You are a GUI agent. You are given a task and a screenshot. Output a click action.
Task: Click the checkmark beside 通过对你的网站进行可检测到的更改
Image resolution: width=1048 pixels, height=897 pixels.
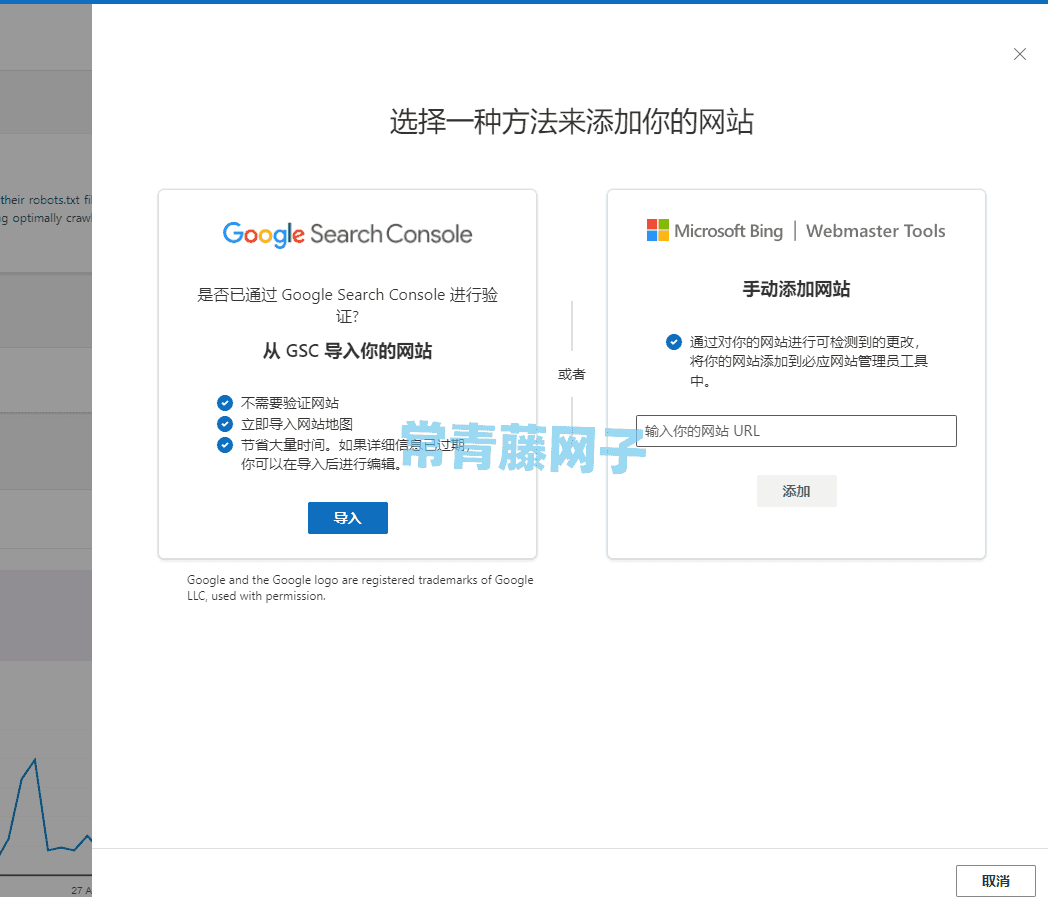tap(674, 342)
